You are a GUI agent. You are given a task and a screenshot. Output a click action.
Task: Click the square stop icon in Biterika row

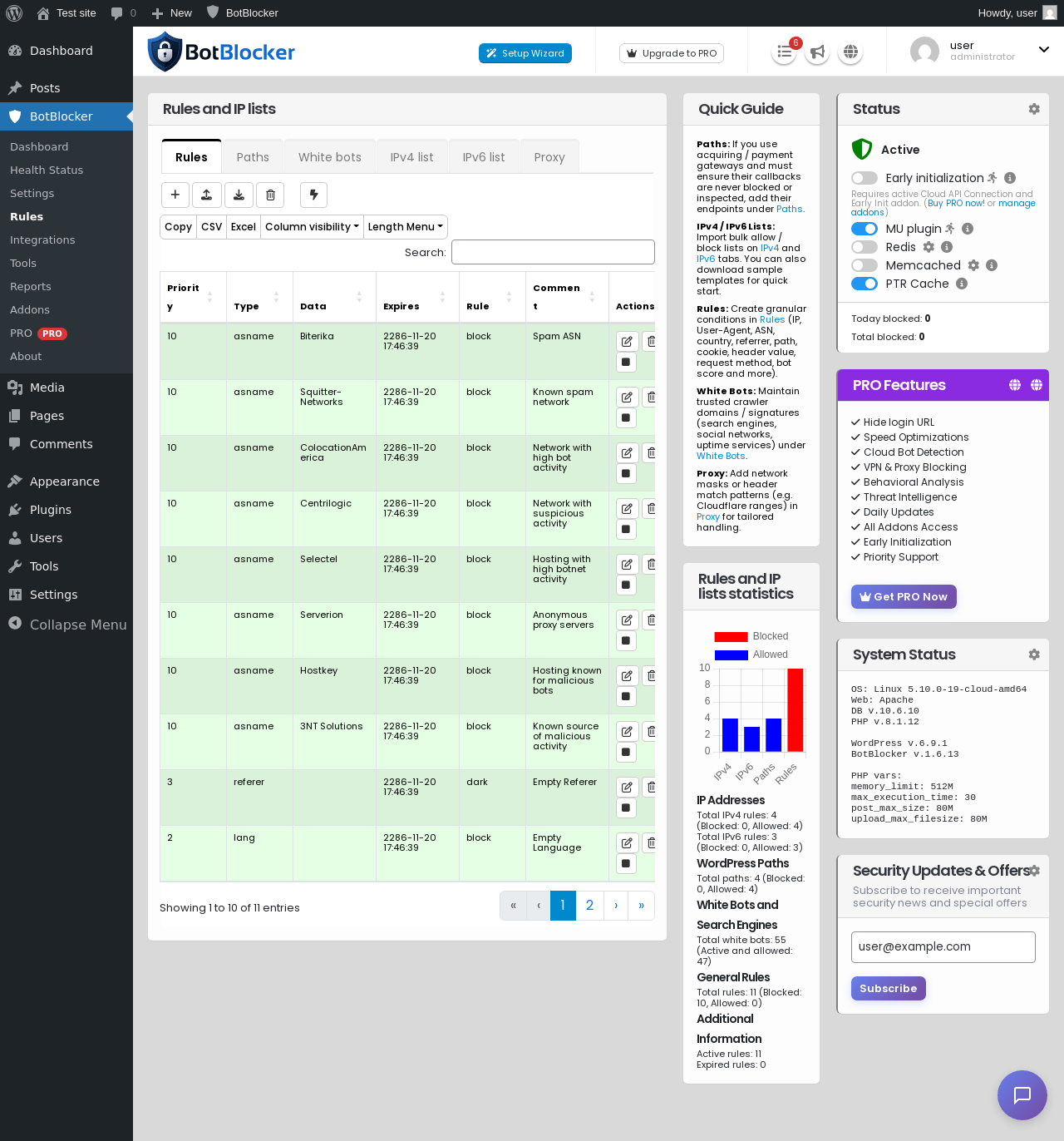(626, 363)
